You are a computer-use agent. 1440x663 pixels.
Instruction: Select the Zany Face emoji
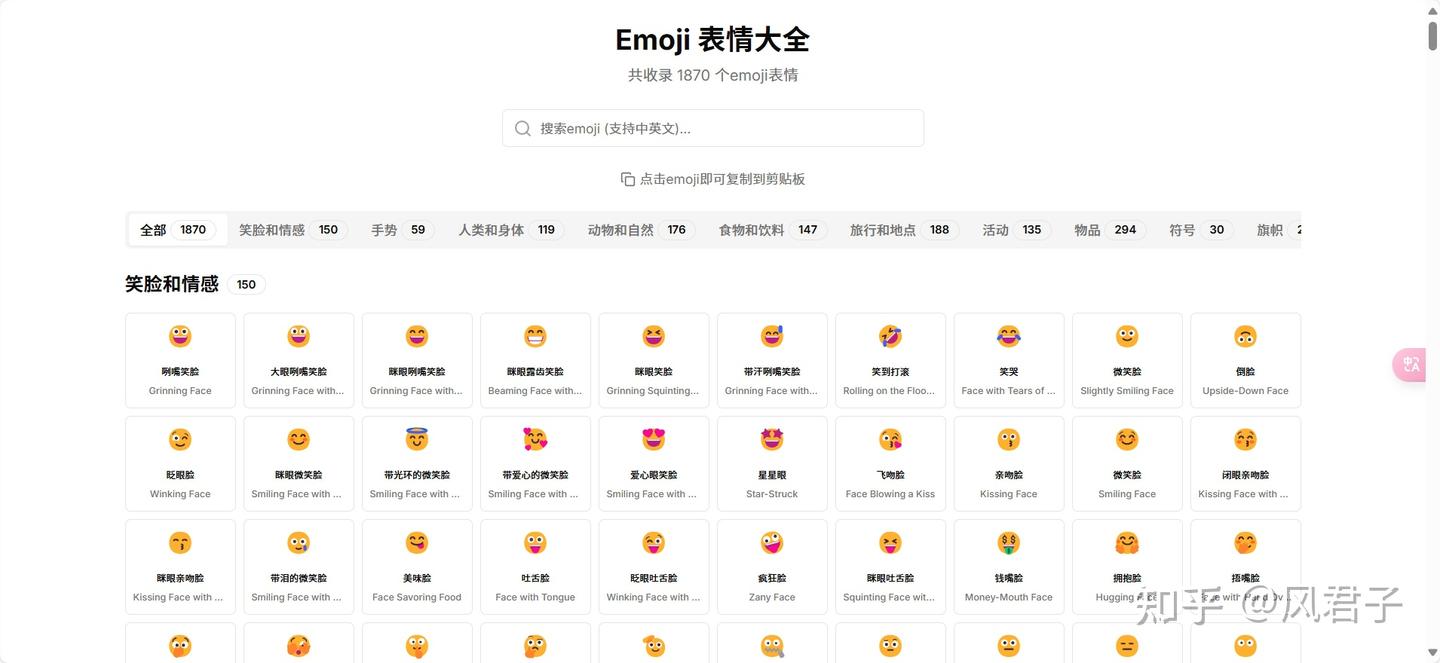771,565
